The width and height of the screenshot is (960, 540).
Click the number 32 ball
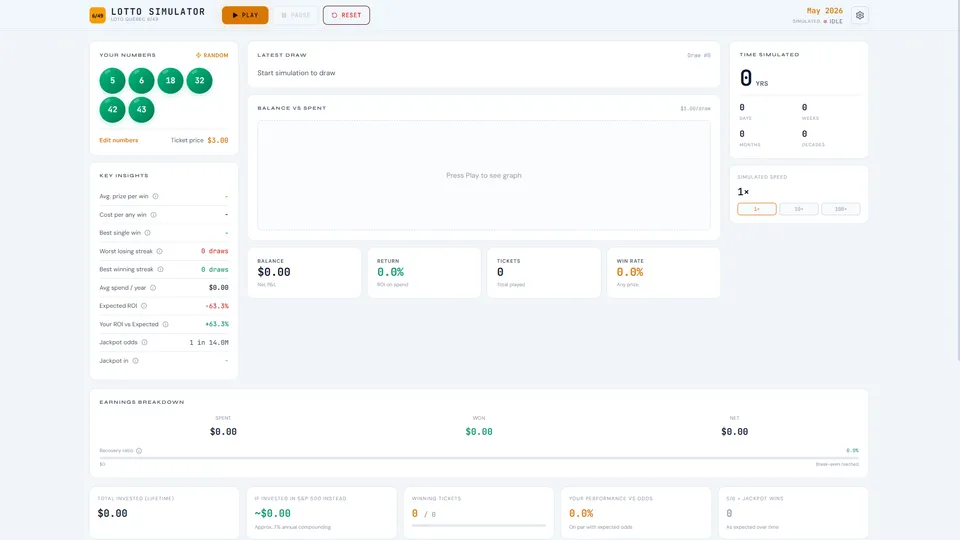point(200,81)
